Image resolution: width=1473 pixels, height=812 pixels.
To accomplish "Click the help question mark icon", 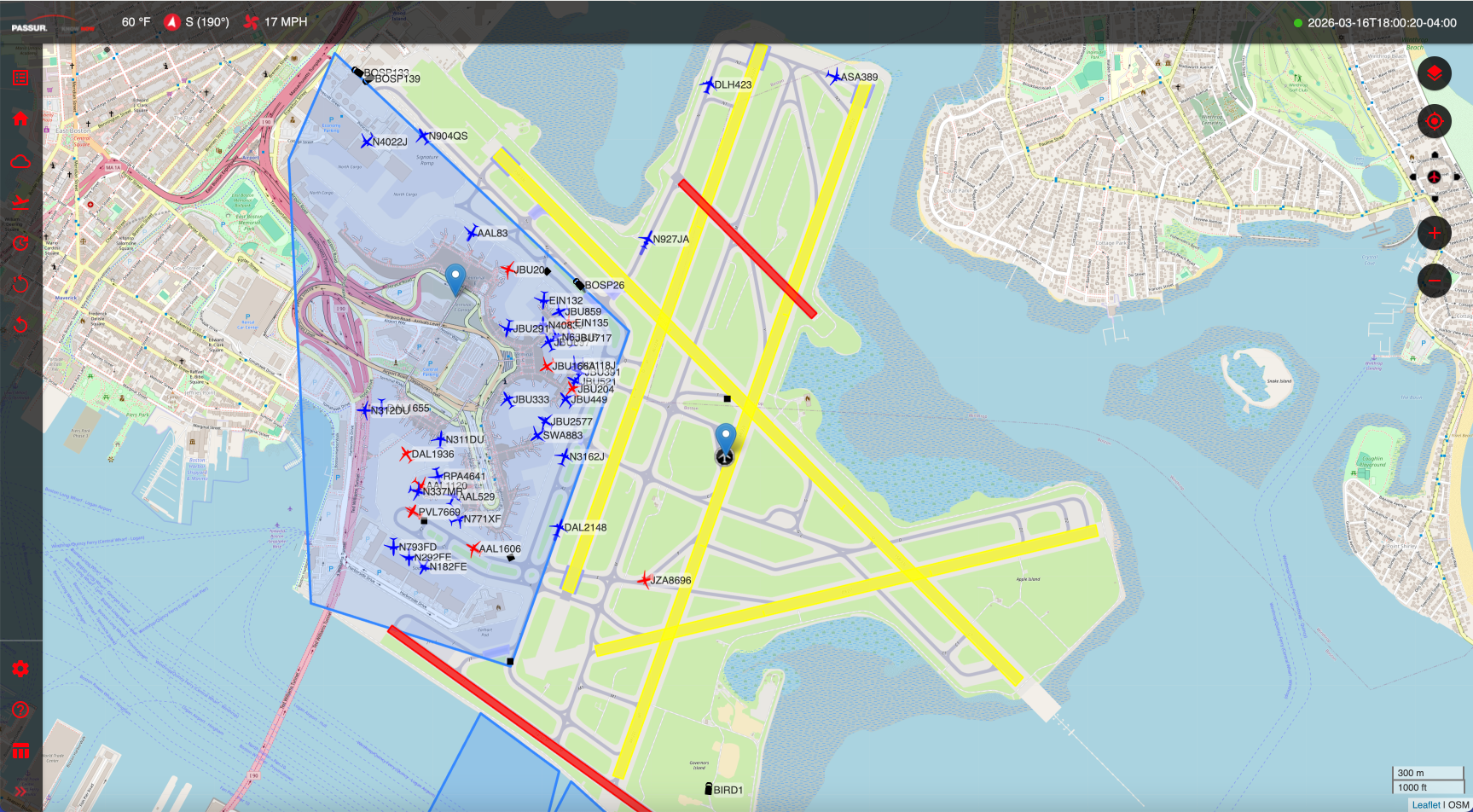I will coord(20,710).
